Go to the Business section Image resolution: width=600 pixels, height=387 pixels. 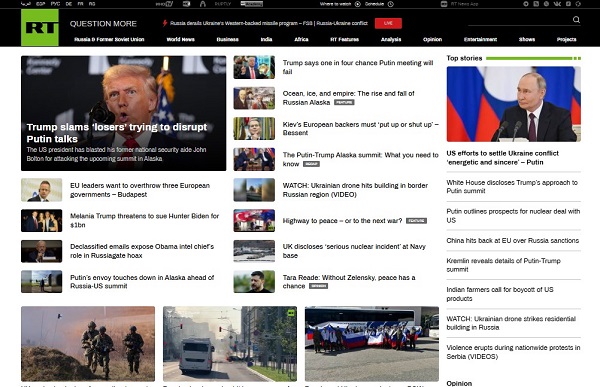[x=228, y=39]
